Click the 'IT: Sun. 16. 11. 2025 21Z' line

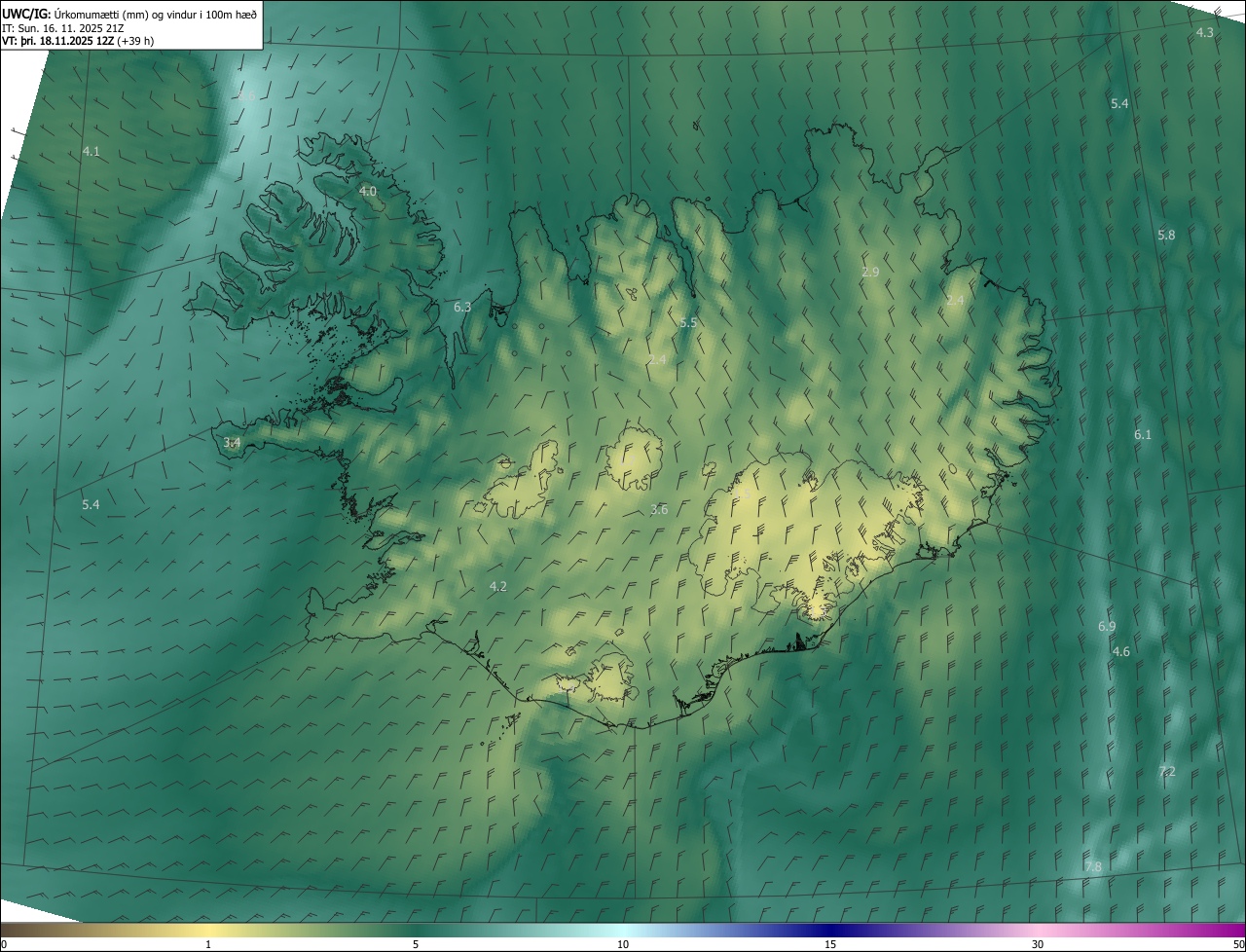63,27
